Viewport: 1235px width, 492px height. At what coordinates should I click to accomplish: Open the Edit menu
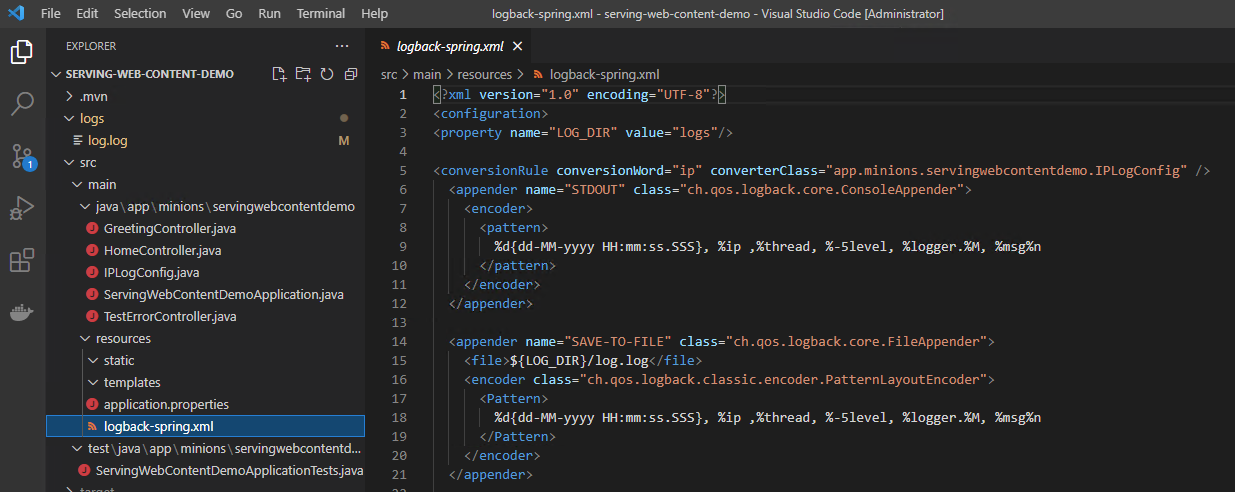pos(87,14)
